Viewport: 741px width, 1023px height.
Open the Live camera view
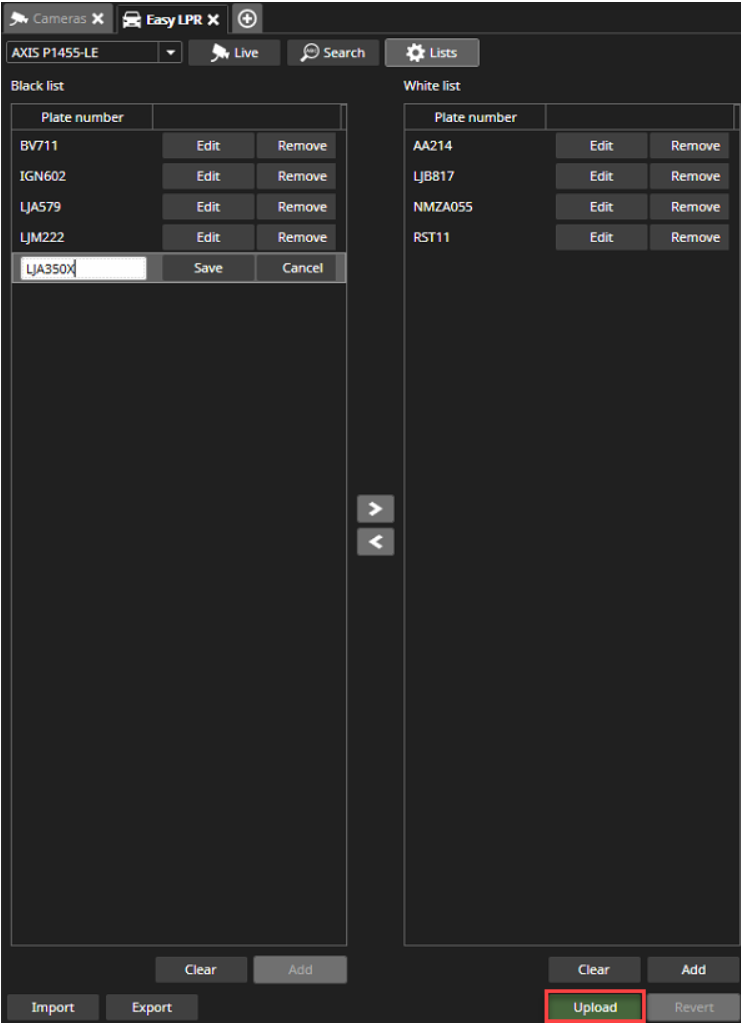pyautogui.click(x=234, y=53)
